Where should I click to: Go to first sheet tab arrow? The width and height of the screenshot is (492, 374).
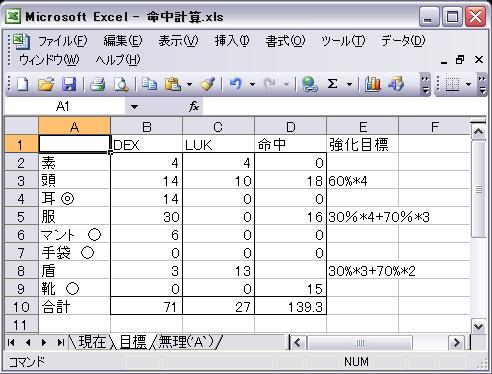click(11, 342)
